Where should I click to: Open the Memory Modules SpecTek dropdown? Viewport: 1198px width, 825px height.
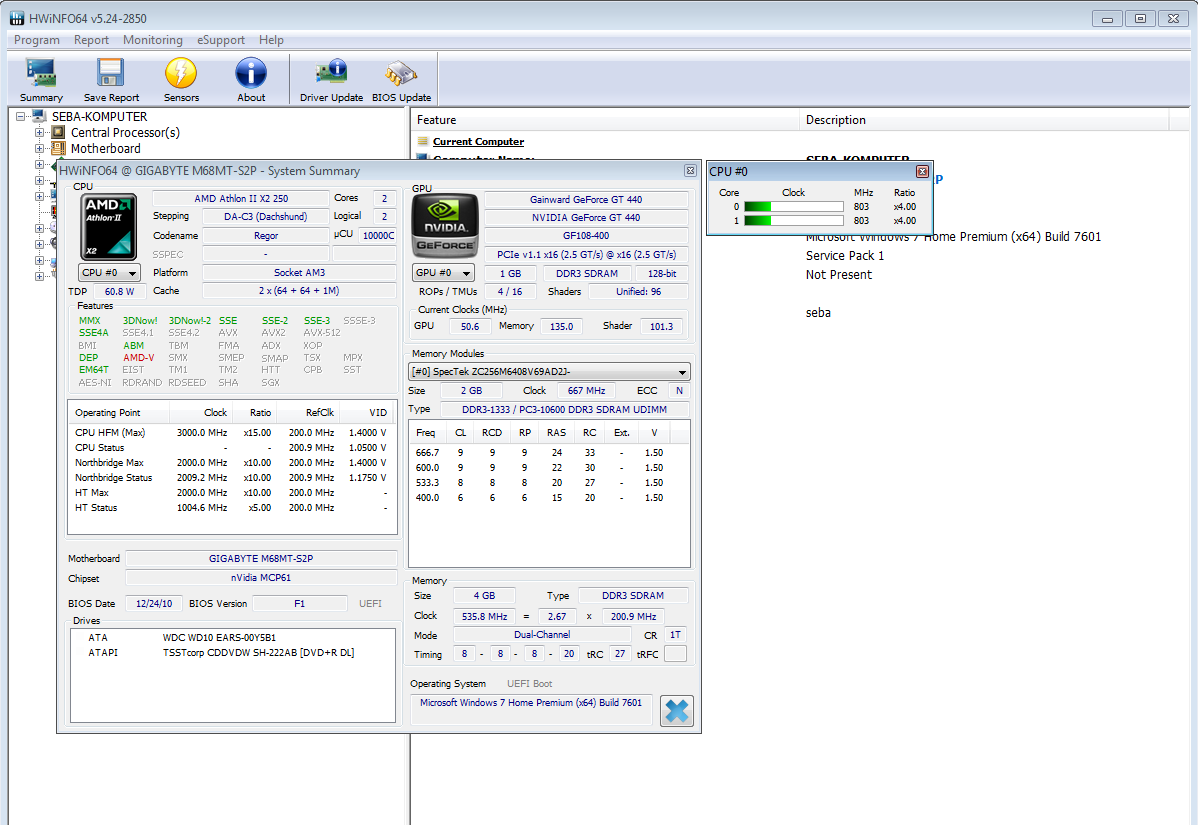click(x=549, y=372)
